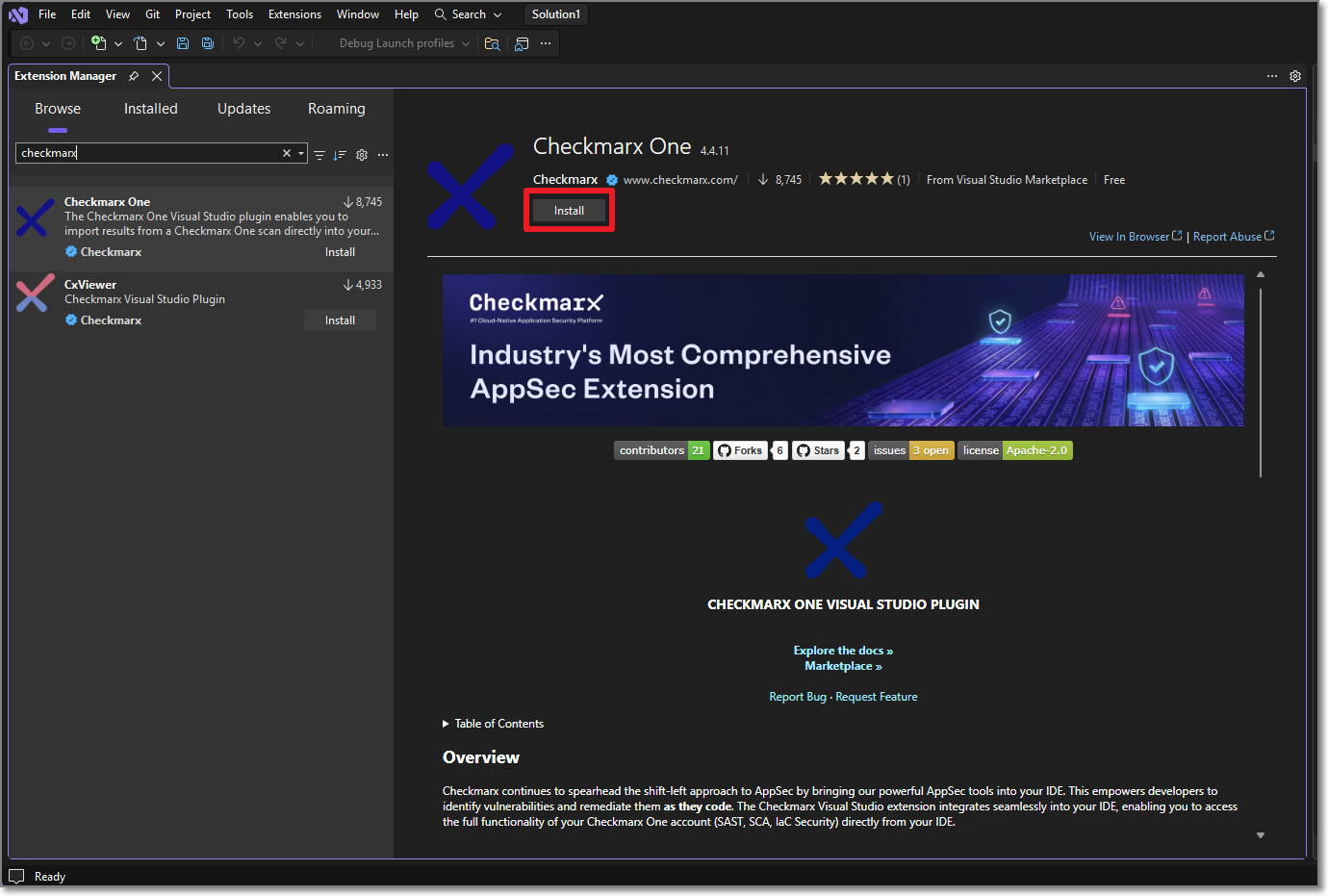Image resolution: width=1328 pixels, height=896 pixels.
Task: Open the Extensions menu
Action: [x=294, y=14]
